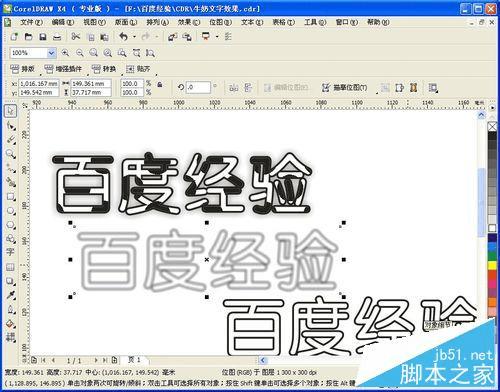Import file icon in standard toolbar
The width and height of the screenshot is (500, 392).
point(172,37)
